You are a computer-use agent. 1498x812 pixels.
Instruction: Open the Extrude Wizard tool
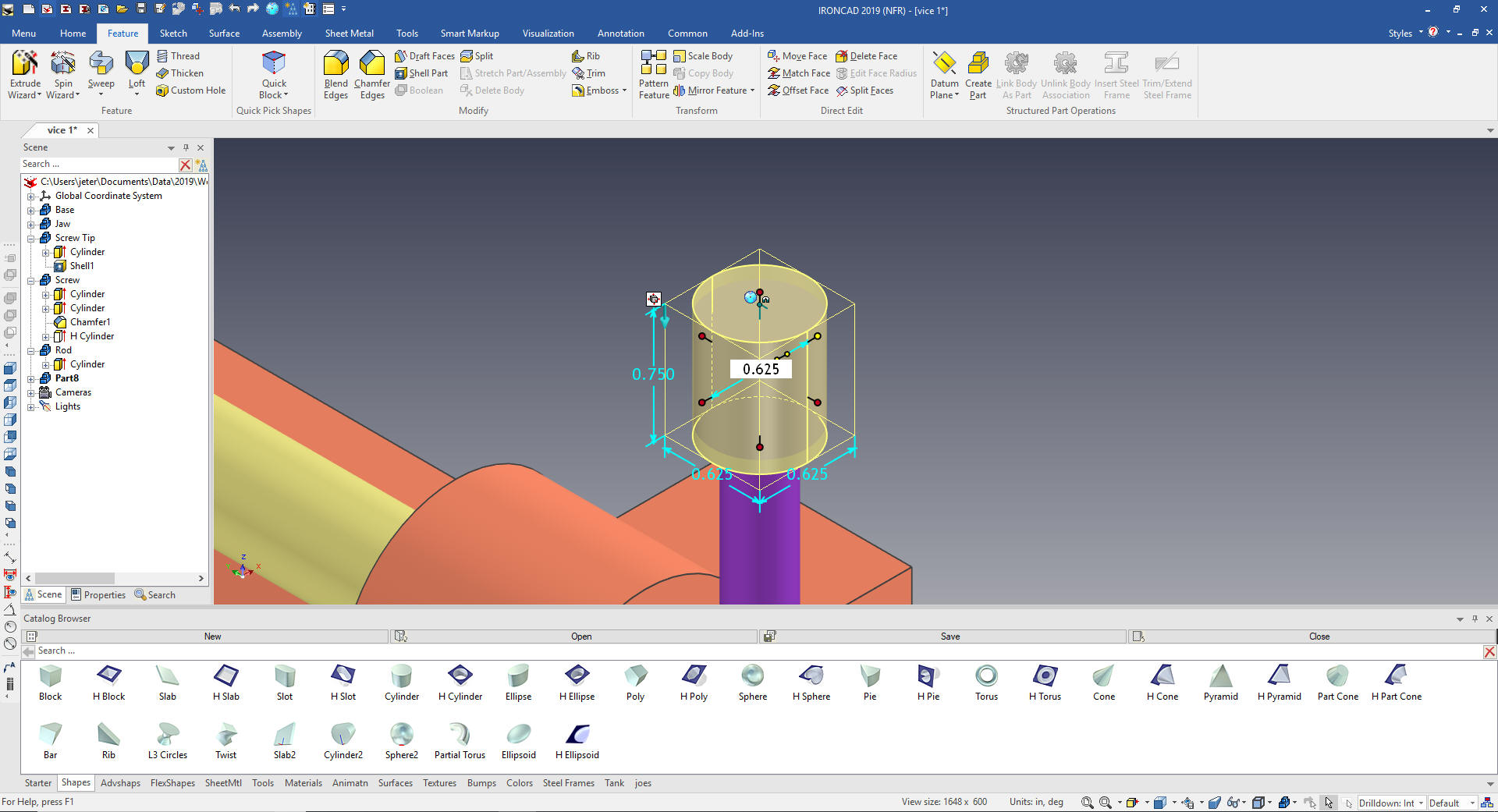(24, 74)
